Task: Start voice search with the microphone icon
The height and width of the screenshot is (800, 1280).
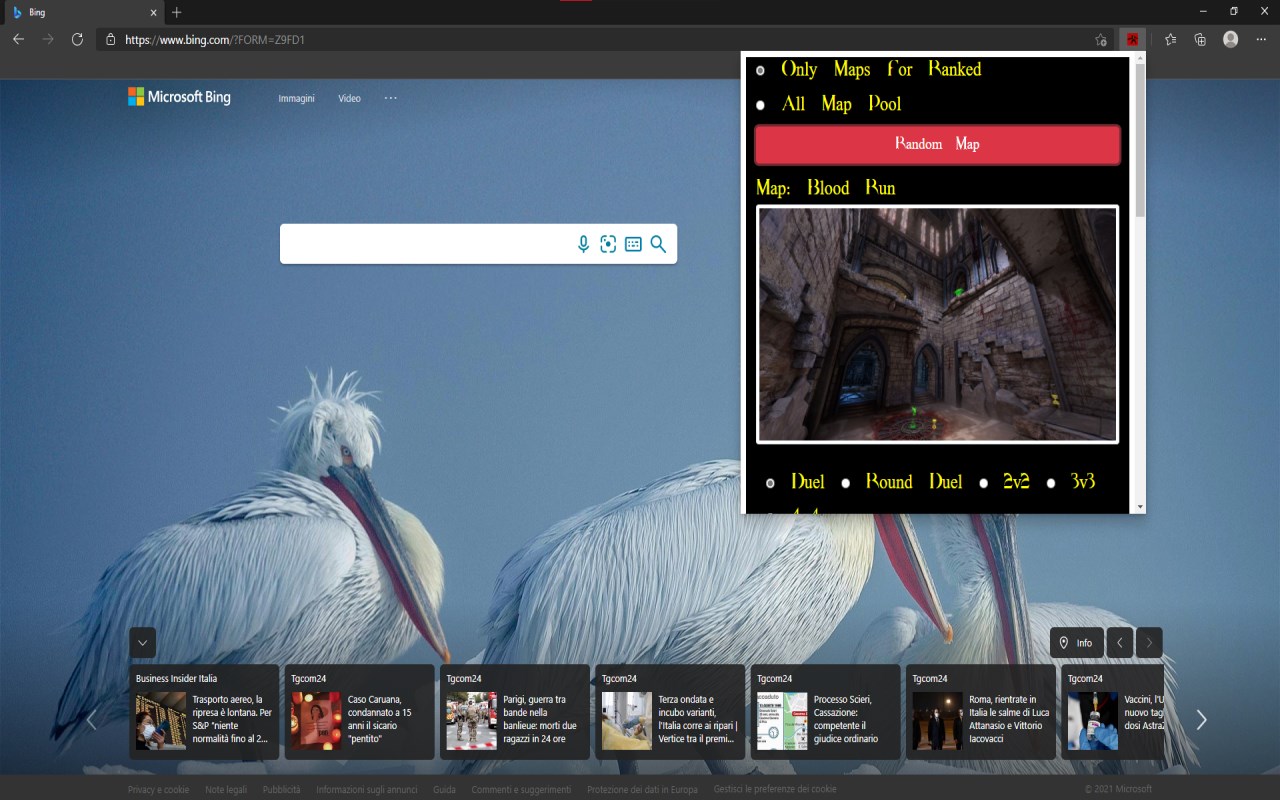Action: pyautogui.click(x=583, y=244)
